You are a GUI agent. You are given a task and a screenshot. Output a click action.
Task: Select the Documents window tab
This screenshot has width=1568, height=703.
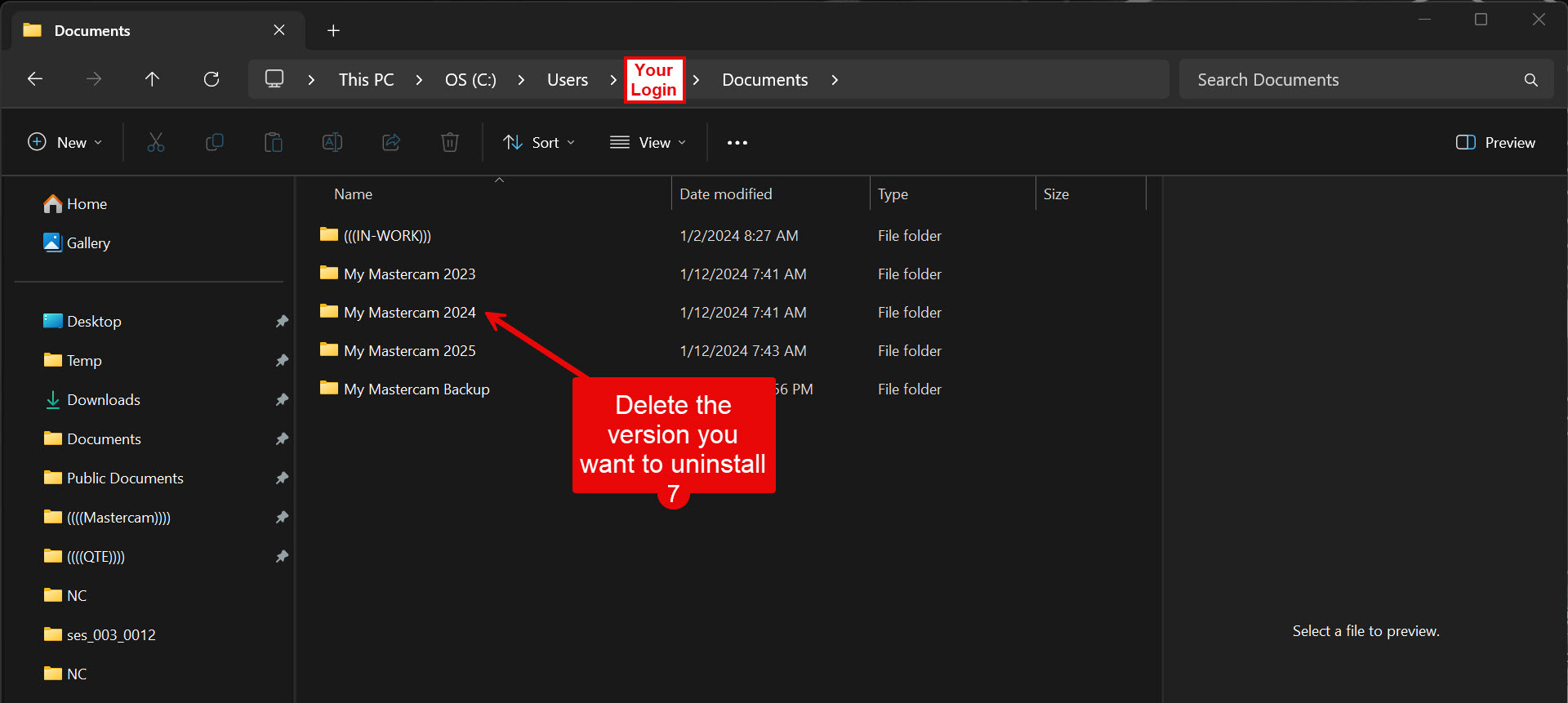coord(158,31)
